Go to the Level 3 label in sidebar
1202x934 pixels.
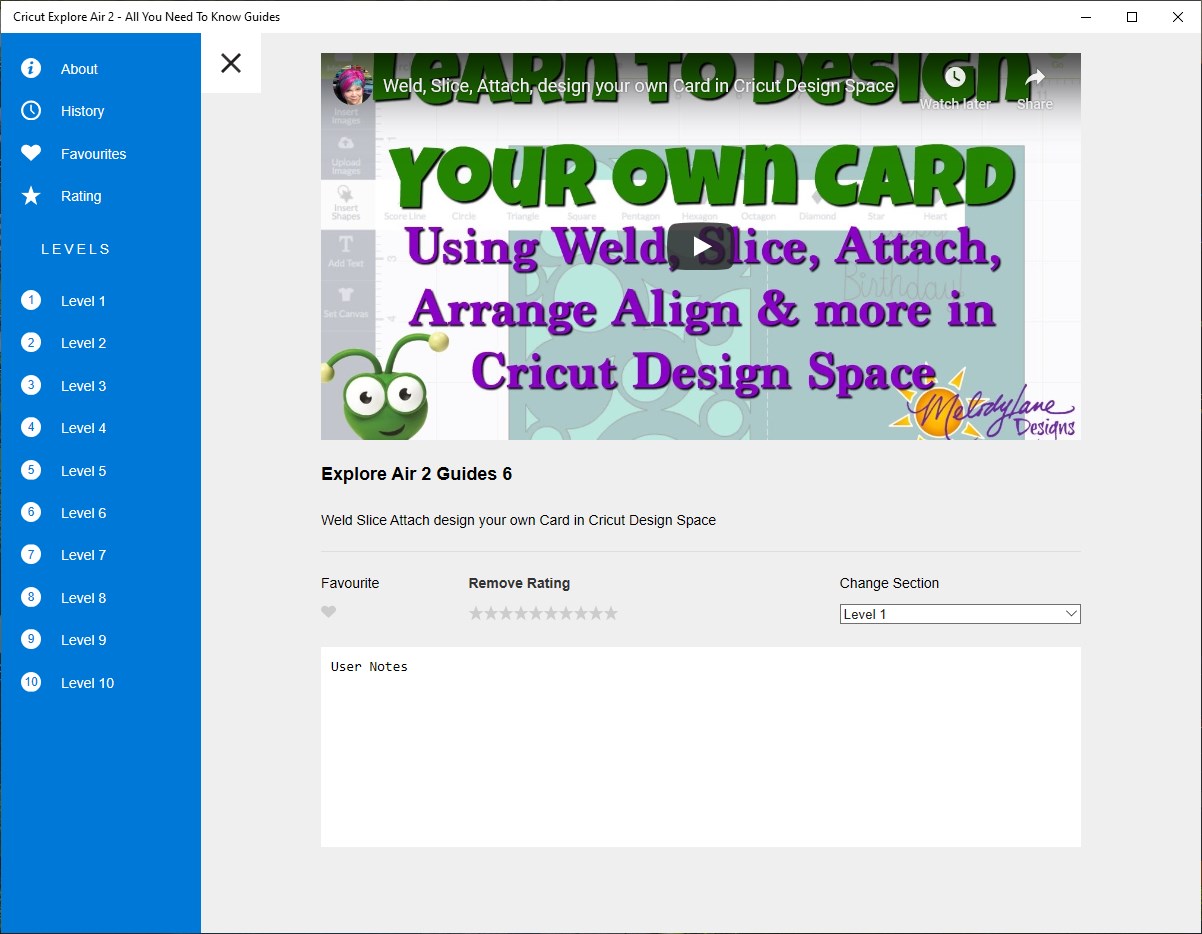pos(83,386)
